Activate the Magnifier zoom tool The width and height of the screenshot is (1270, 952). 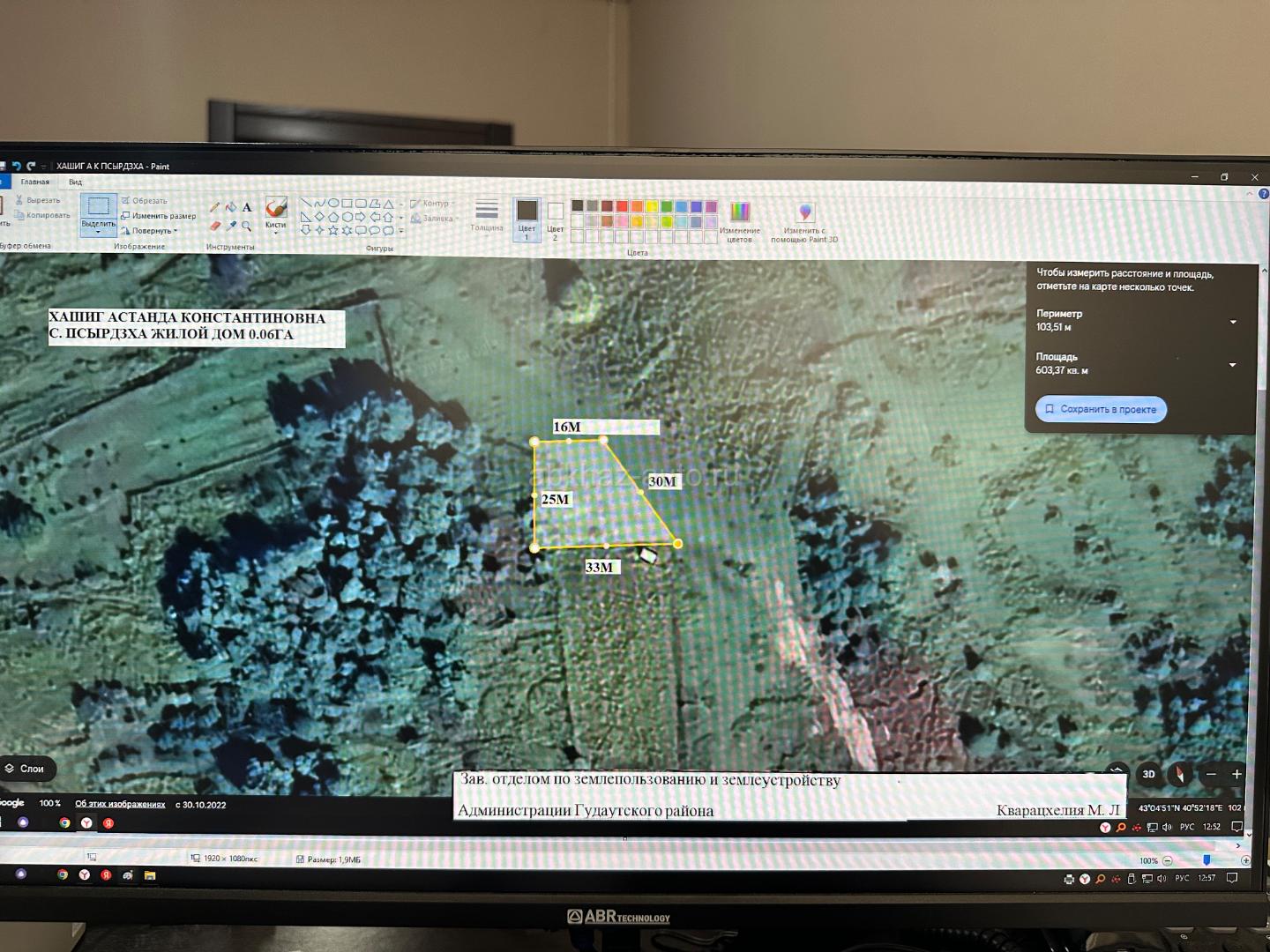tap(247, 227)
